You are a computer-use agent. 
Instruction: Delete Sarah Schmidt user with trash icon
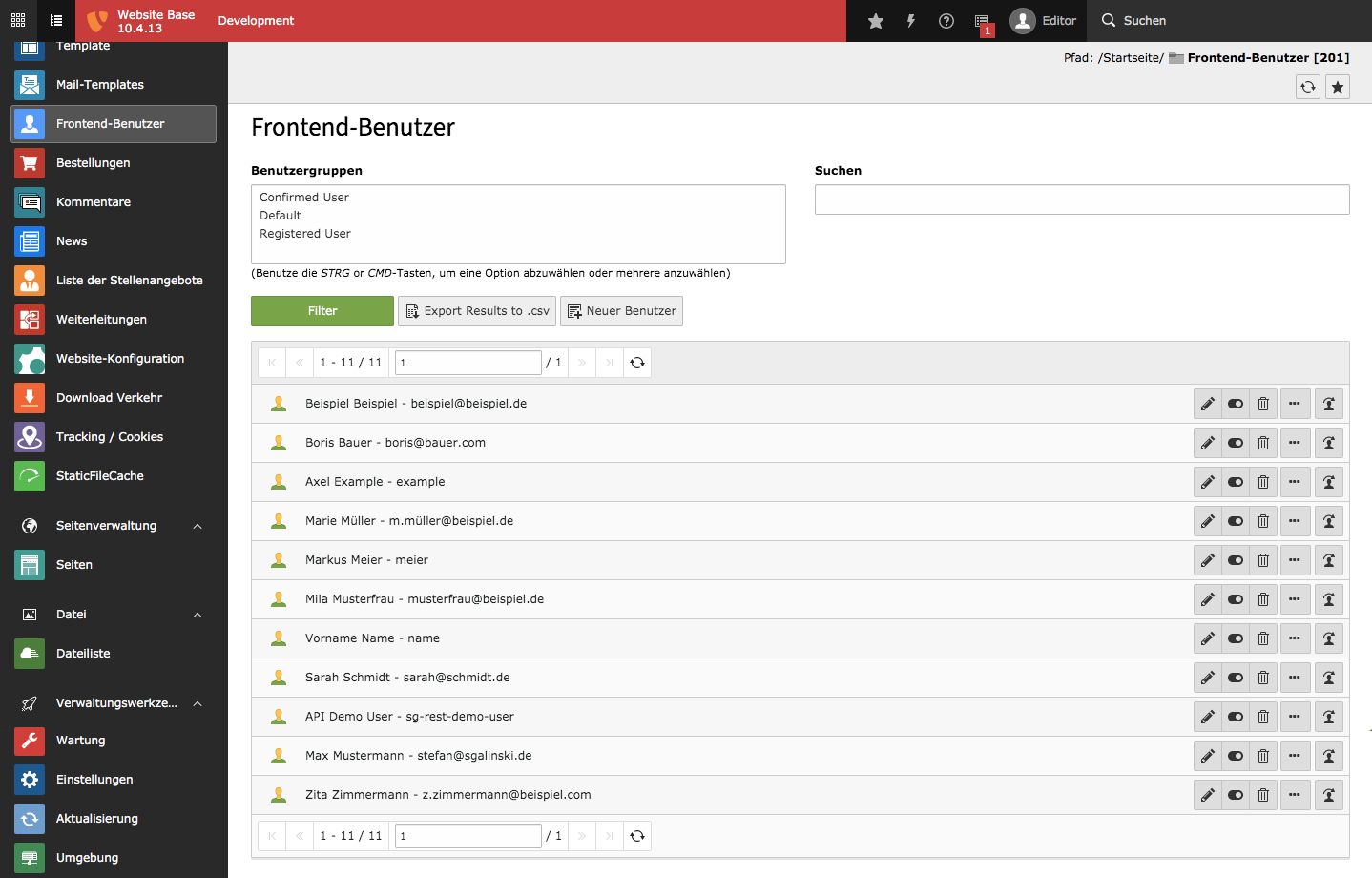pyautogui.click(x=1262, y=678)
